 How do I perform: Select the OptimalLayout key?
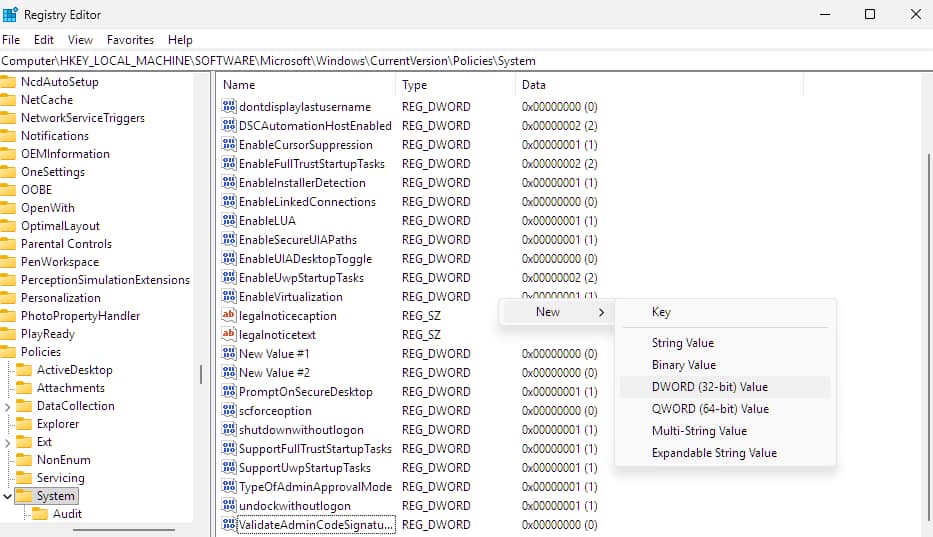click(x=60, y=226)
